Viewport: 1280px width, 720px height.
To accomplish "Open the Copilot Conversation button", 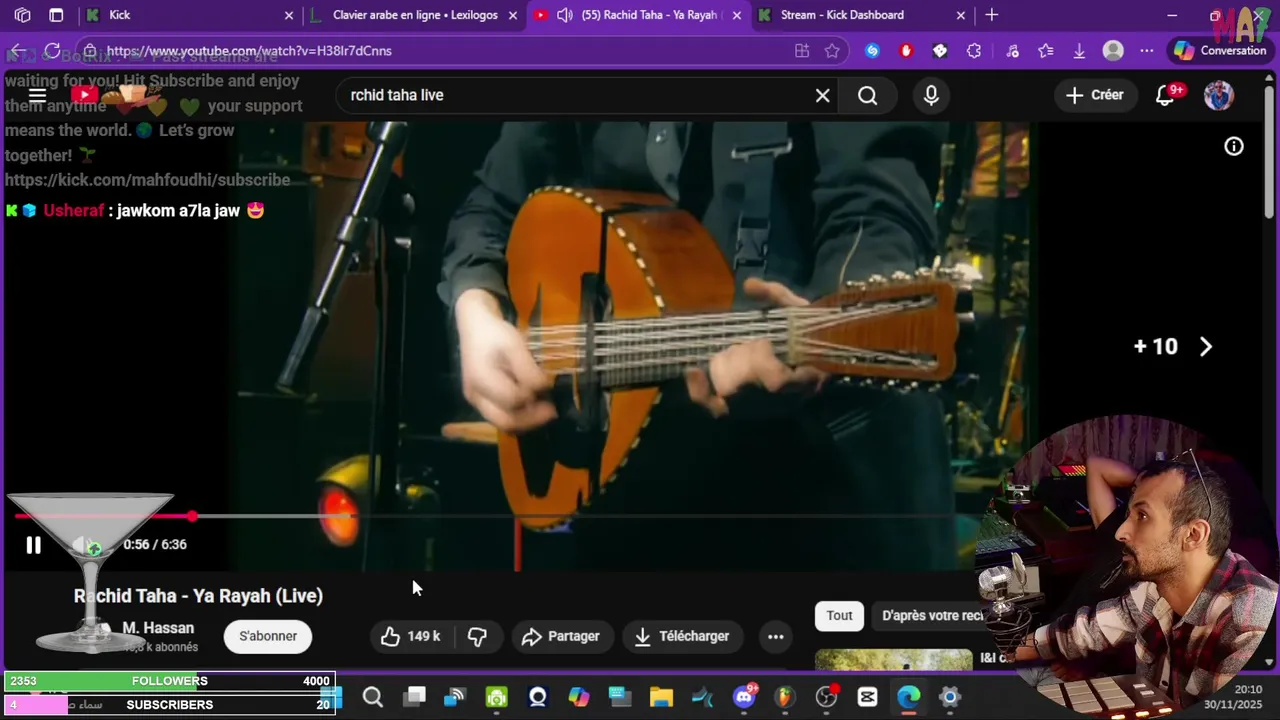I will coord(1220,51).
